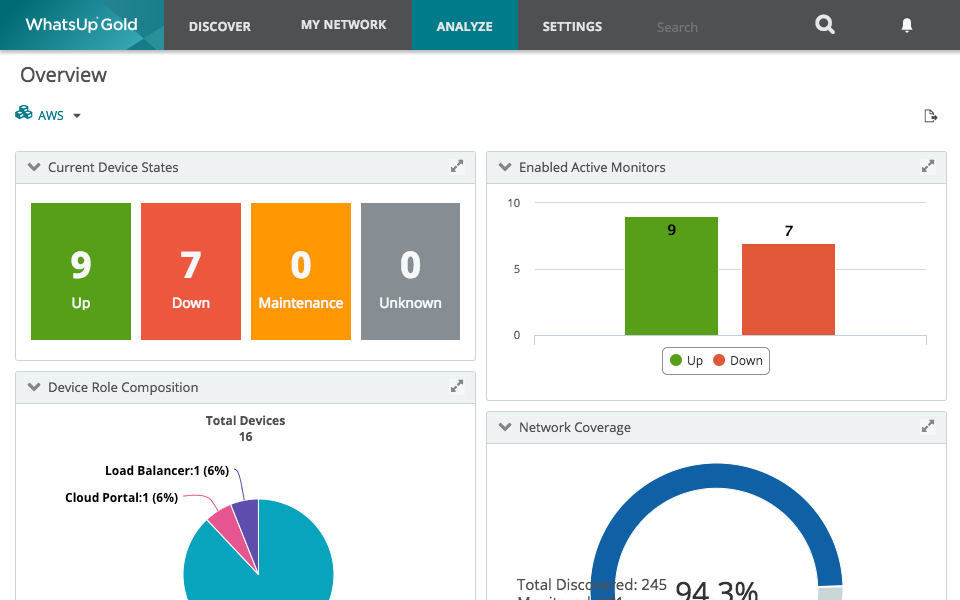Click the green Up devices tile
Image resolution: width=960 pixels, height=600 pixels.
[81, 271]
